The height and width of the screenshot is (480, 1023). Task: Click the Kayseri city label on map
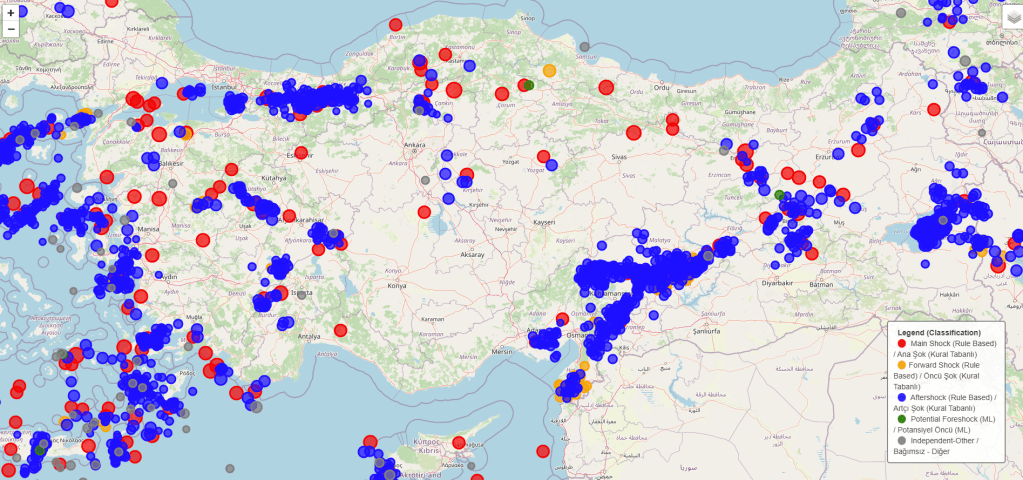point(544,221)
